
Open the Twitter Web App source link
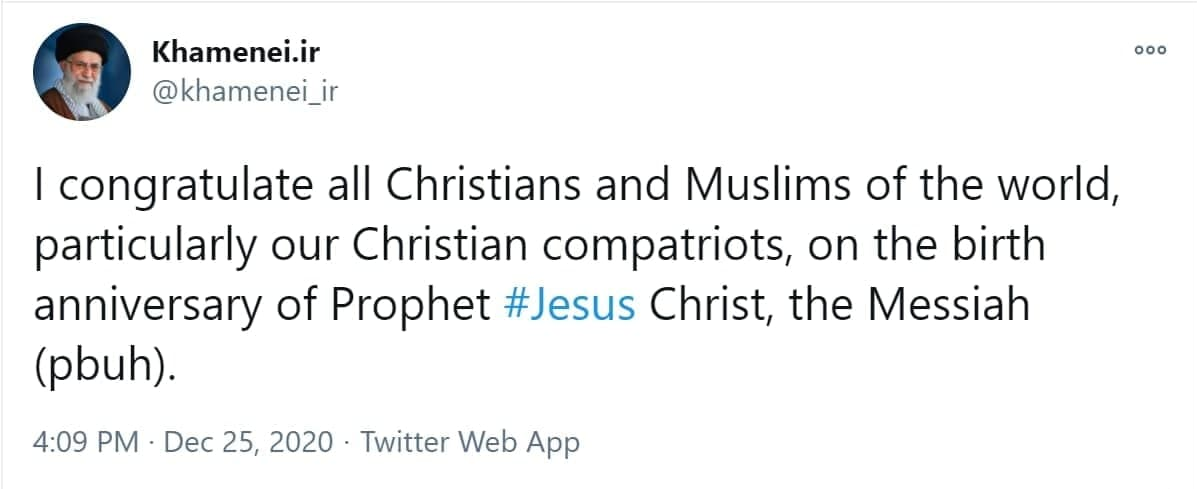[x=470, y=442]
